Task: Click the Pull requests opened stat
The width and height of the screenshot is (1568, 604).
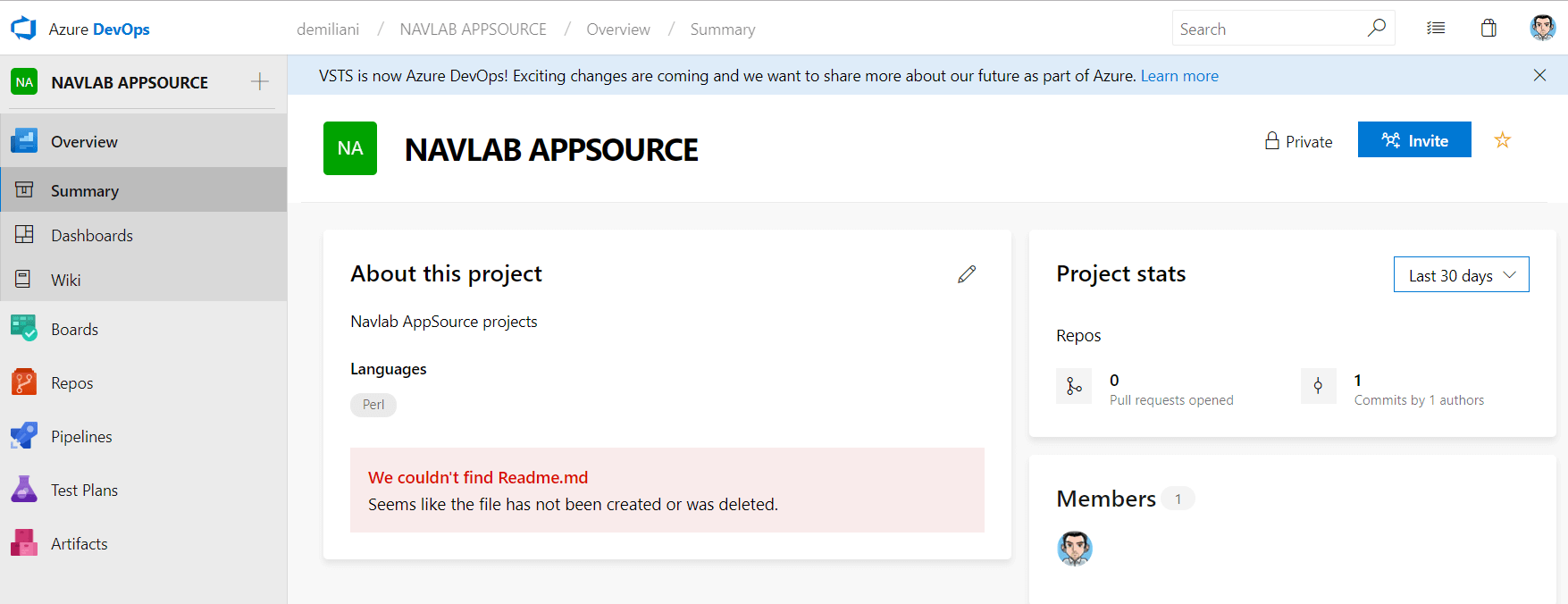Action: 1171,390
